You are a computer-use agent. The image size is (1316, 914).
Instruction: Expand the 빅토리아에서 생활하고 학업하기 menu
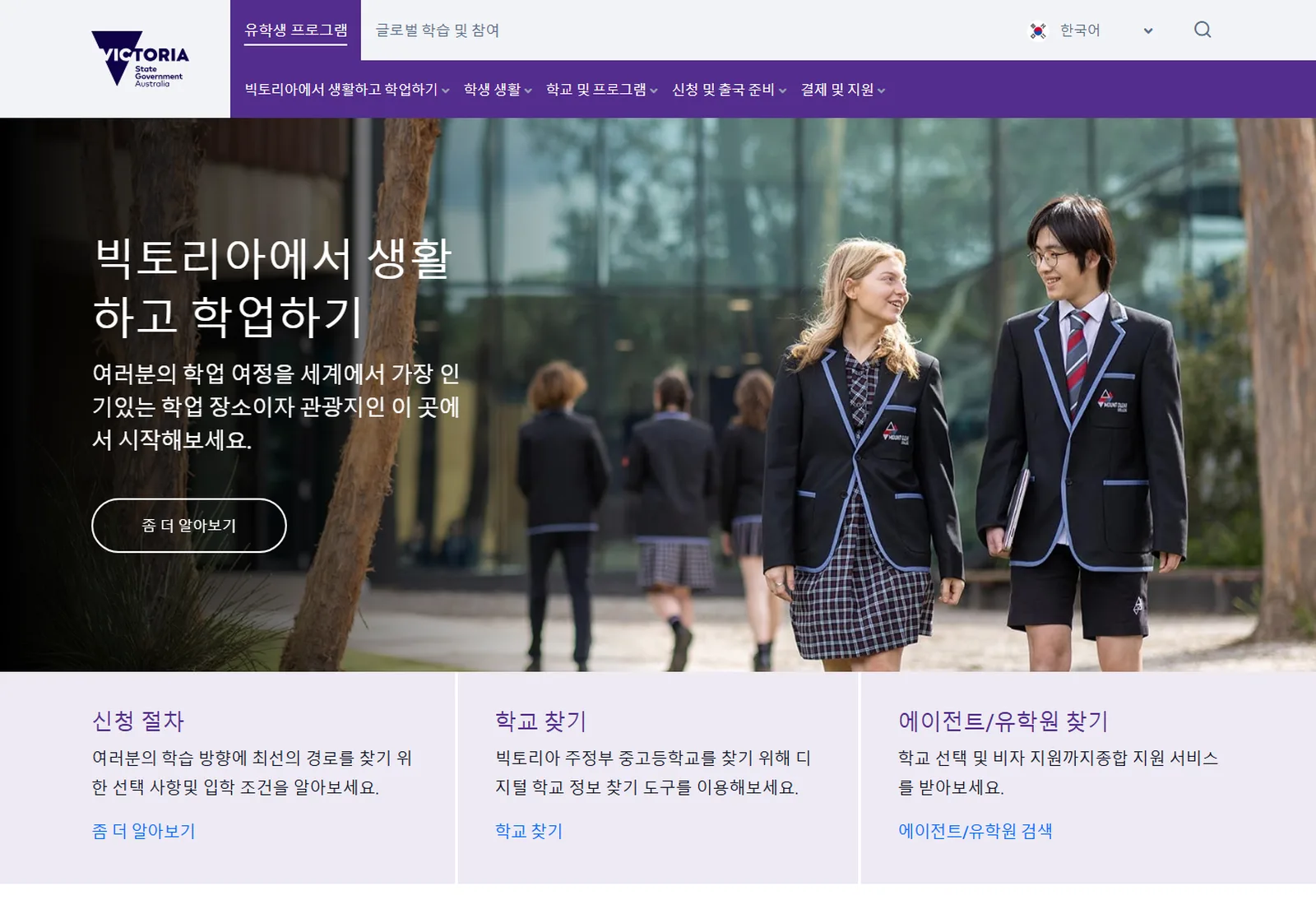click(347, 90)
